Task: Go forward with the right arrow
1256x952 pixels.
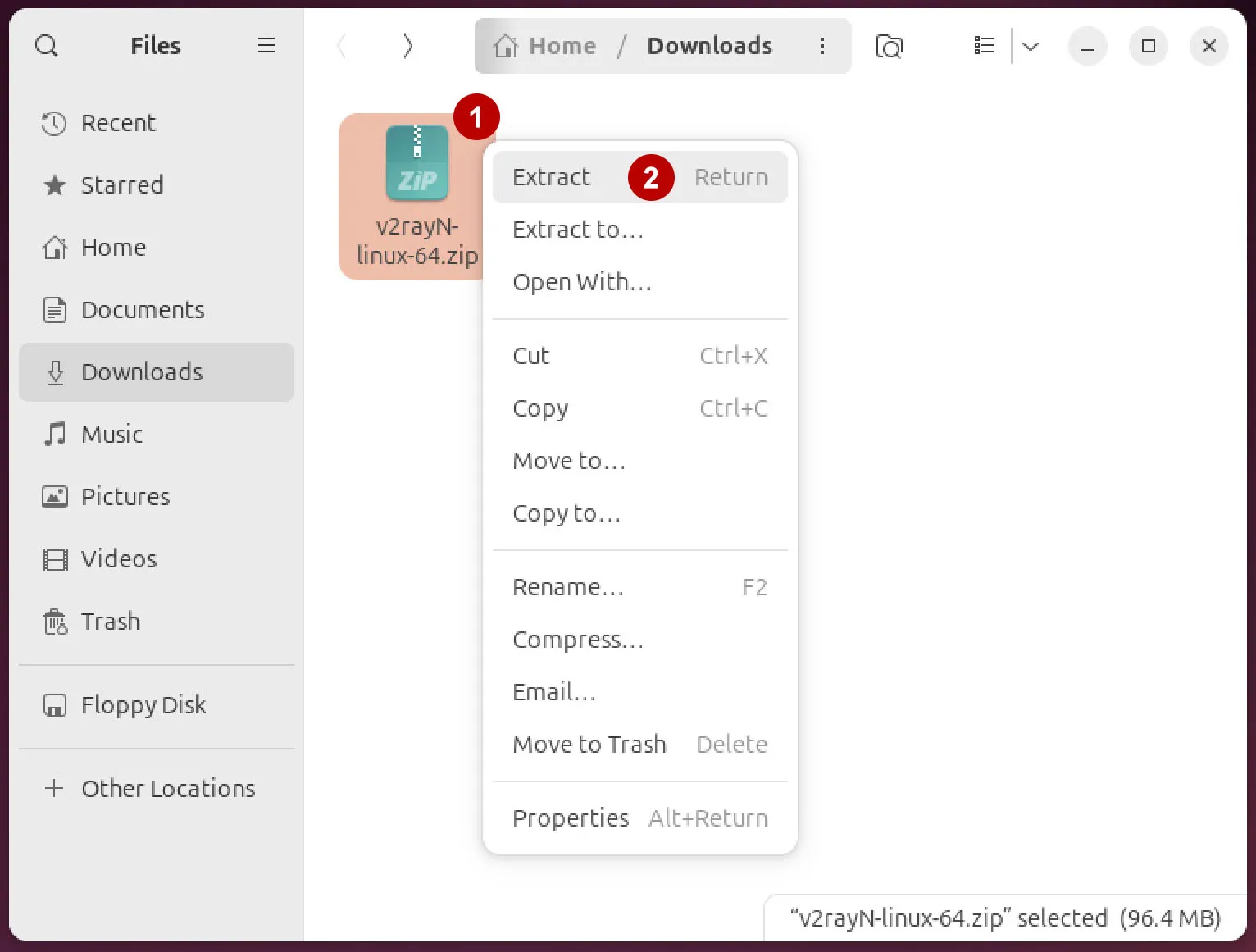Action: pyautogui.click(x=407, y=46)
